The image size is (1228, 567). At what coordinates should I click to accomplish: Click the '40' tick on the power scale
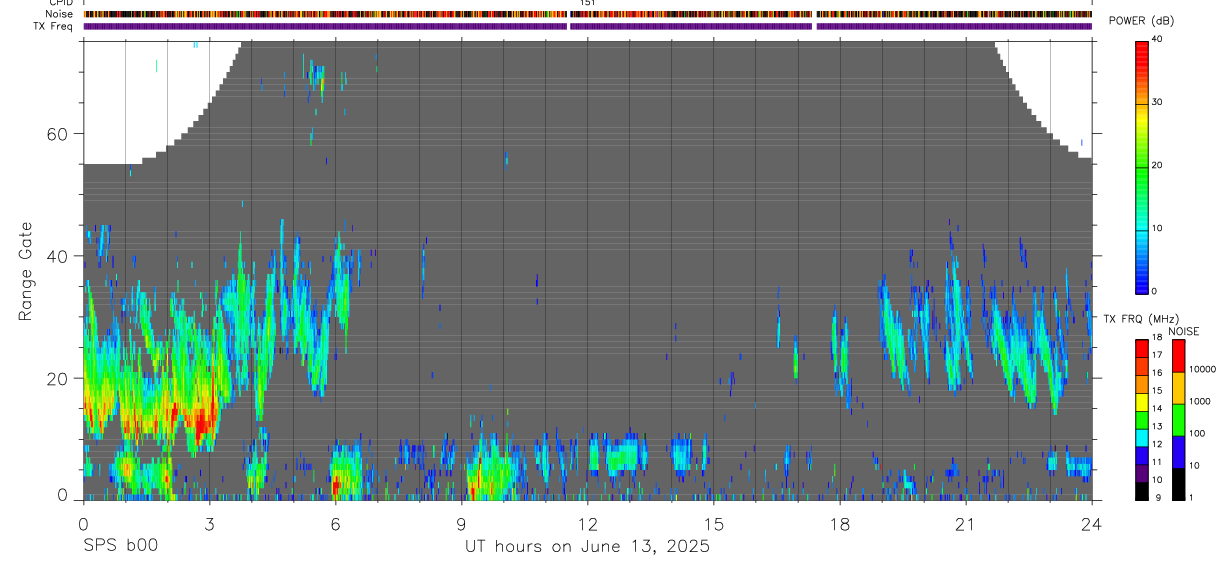tap(1157, 39)
